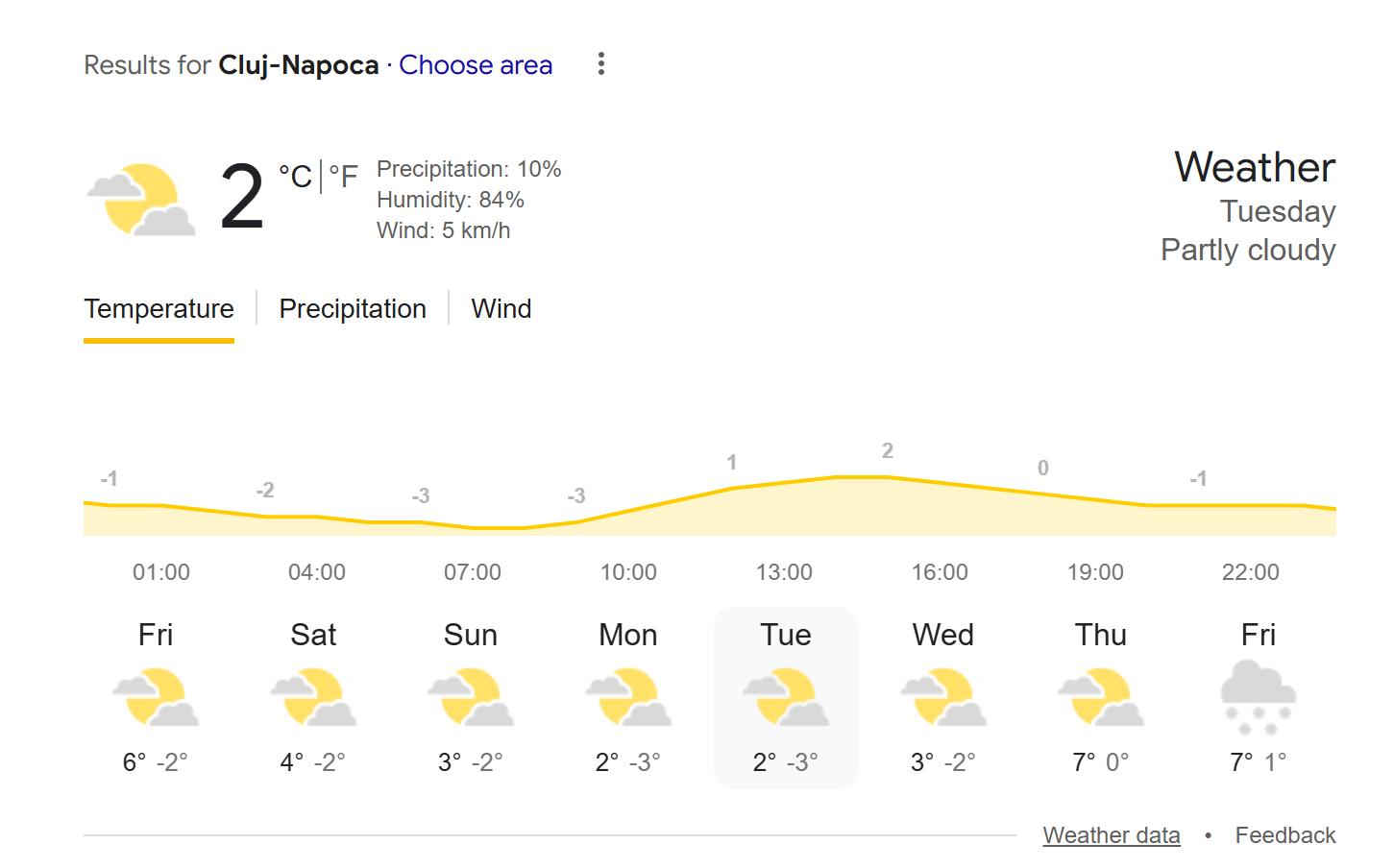Image resolution: width=1394 pixels, height=868 pixels.
Task: Open the Weather data link
Action: point(1111,835)
